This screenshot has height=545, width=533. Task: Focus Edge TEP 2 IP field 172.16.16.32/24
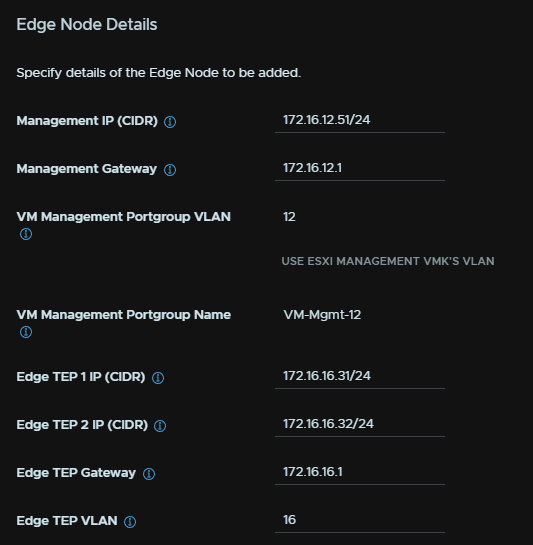coord(360,424)
